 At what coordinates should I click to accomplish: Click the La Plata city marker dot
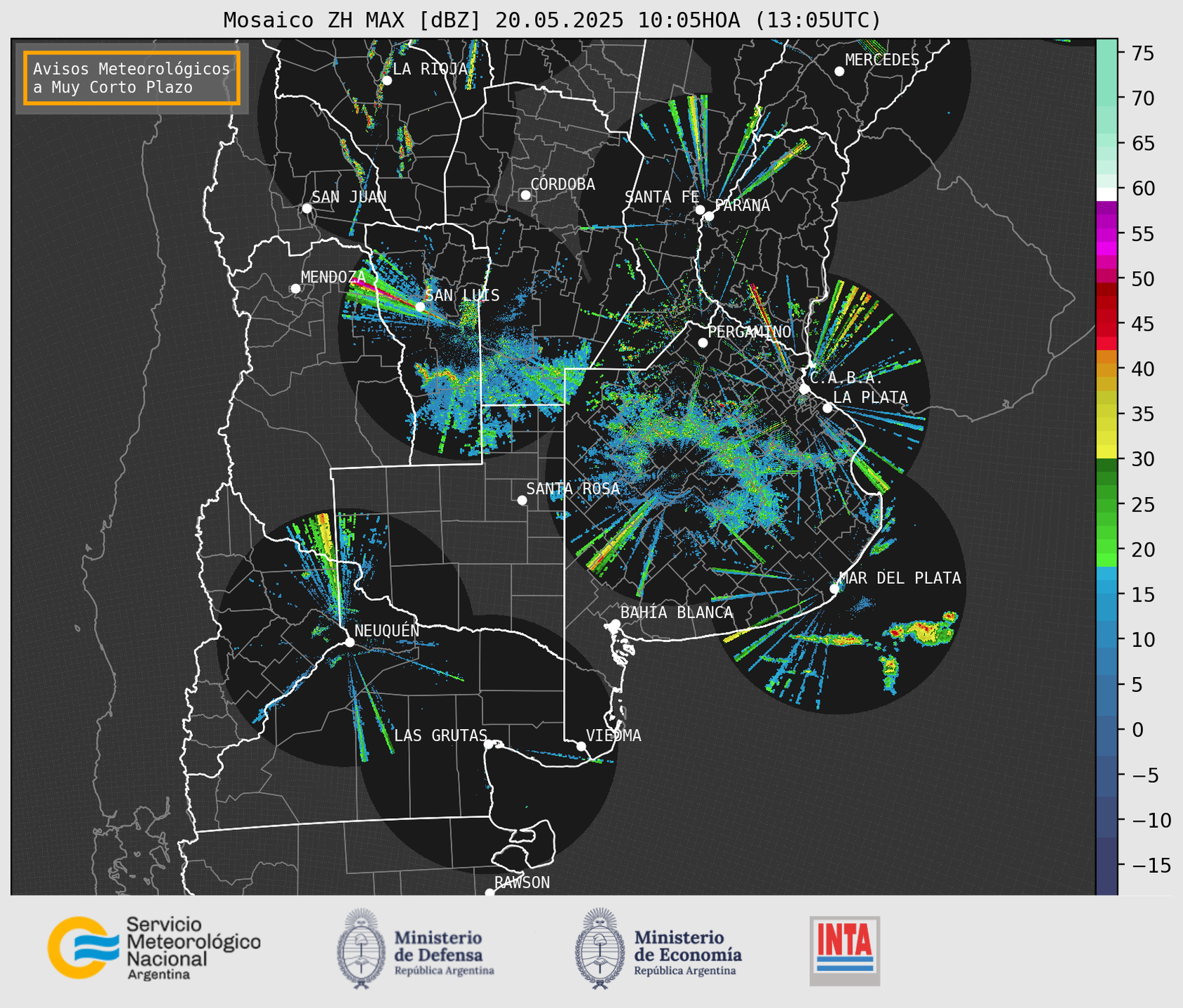827,408
